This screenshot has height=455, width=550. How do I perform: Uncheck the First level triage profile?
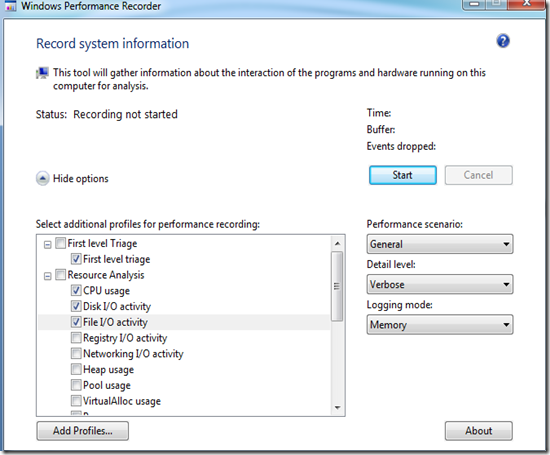coord(76,259)
